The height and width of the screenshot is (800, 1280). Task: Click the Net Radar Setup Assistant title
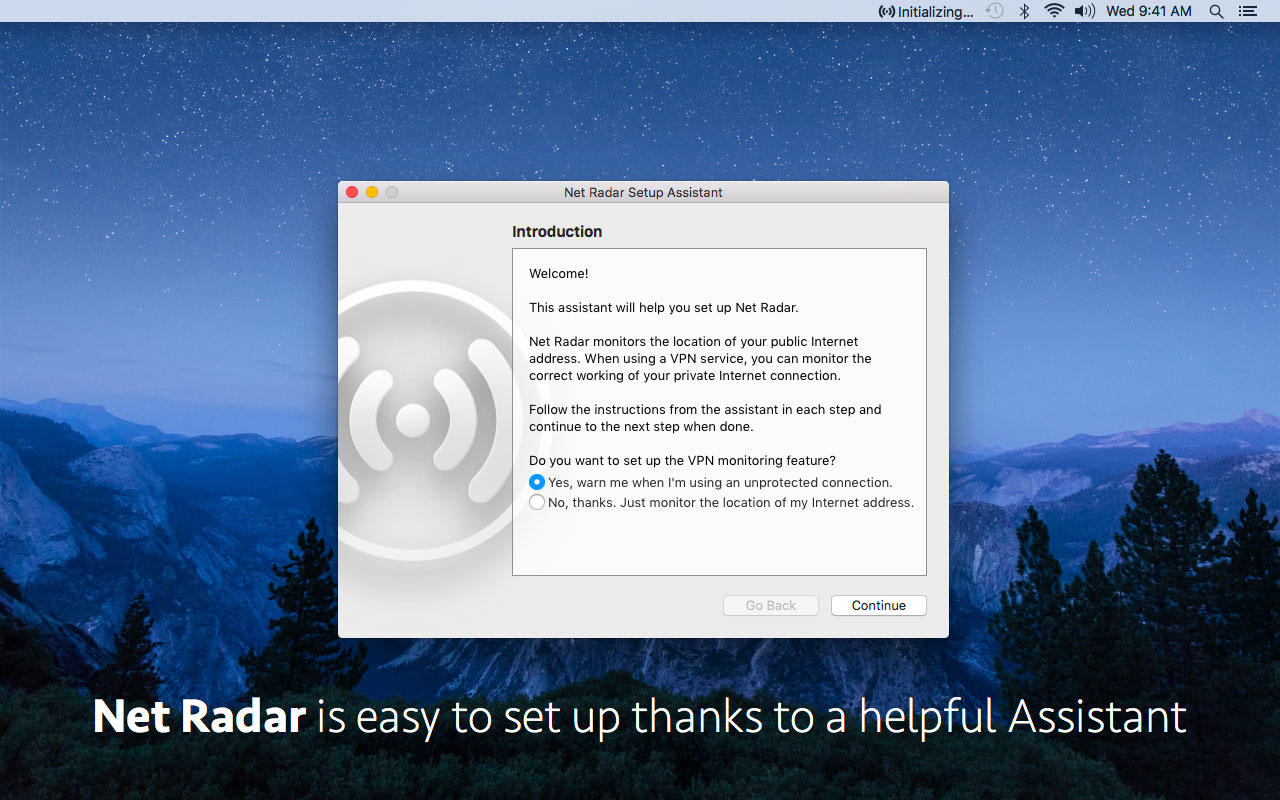click(x=643, y=192)
